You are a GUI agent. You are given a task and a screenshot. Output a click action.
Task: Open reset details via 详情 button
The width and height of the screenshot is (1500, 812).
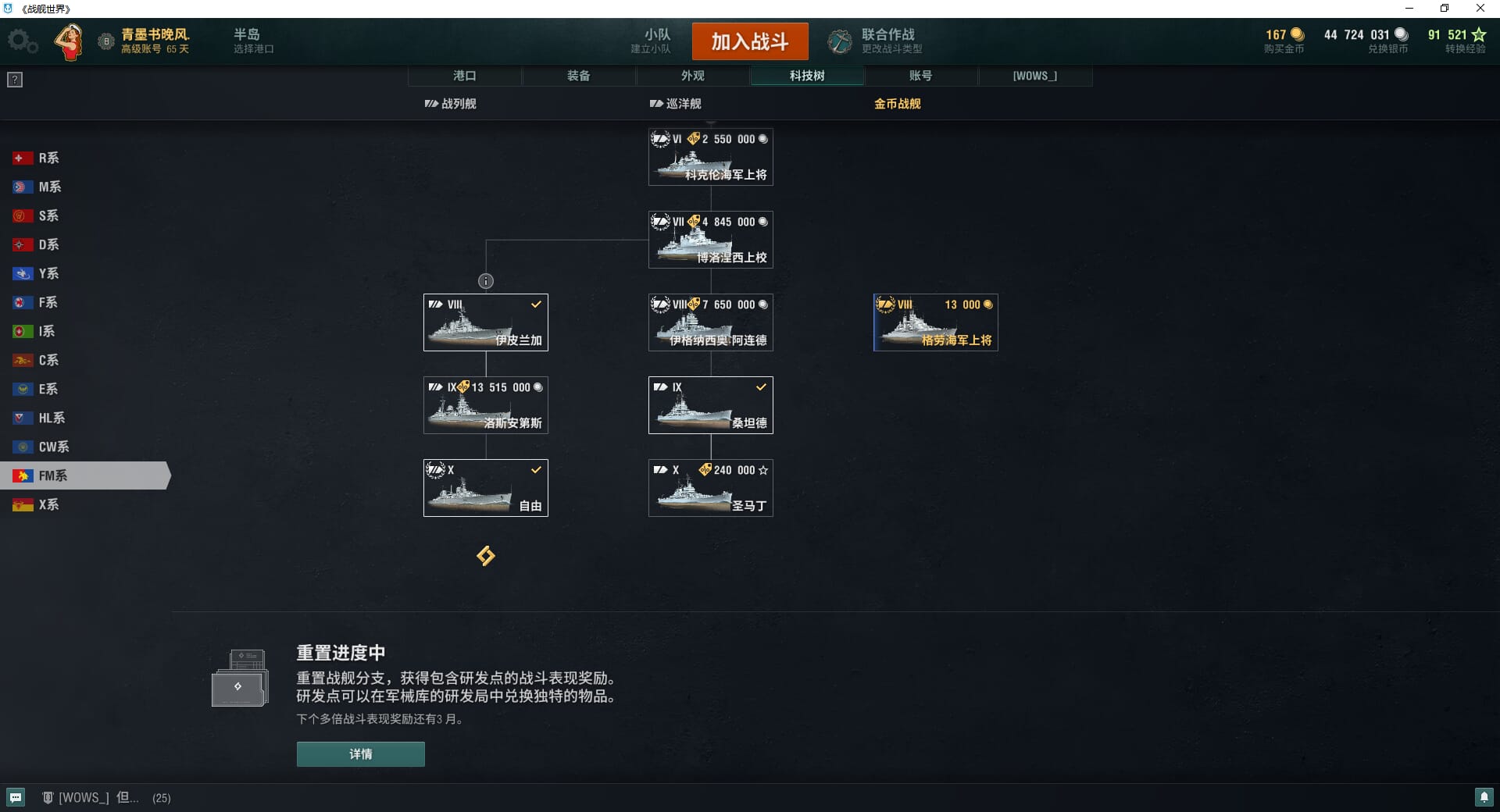click(x=361, y=754)
